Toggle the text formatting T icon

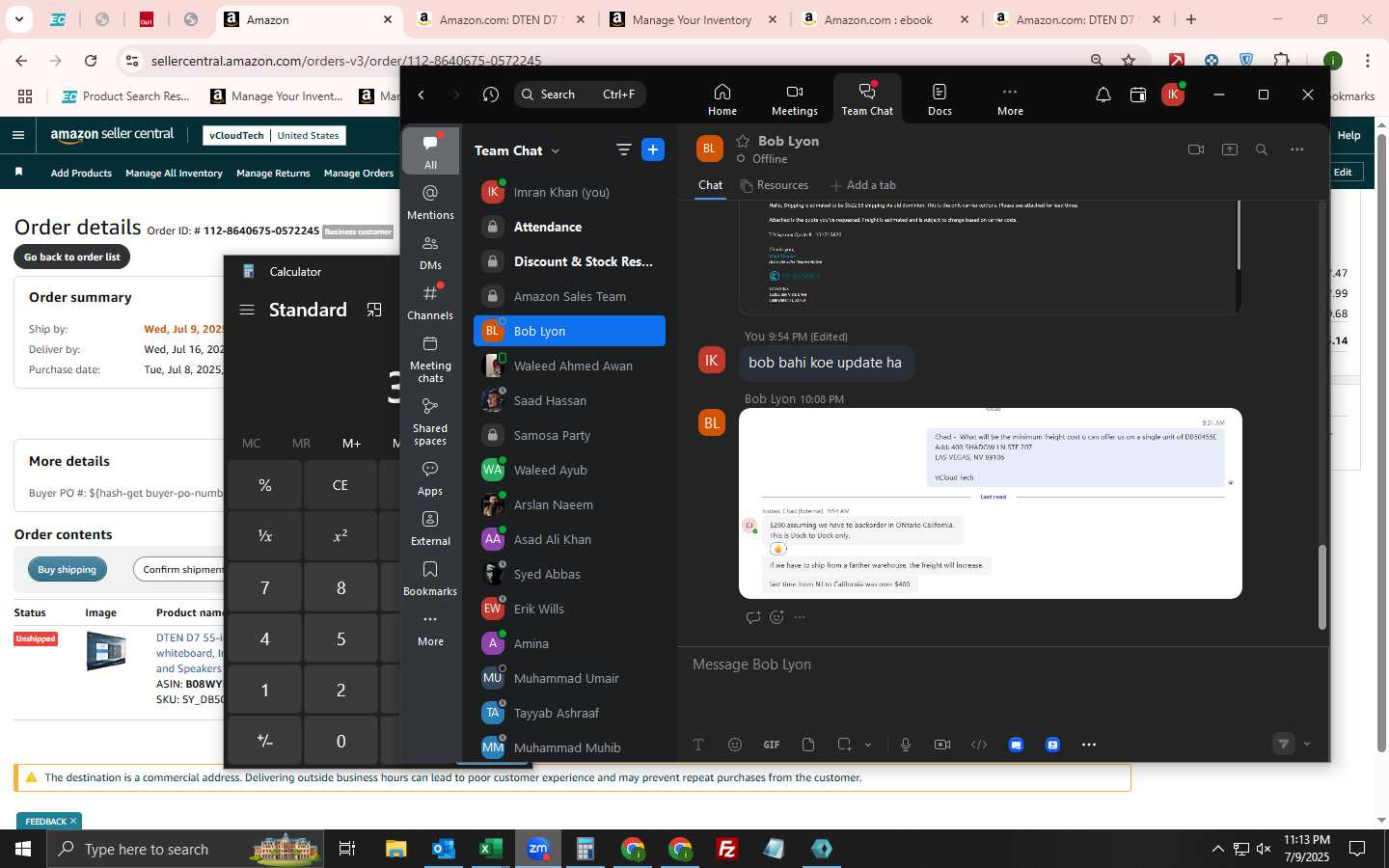click(x=698, y=745)
